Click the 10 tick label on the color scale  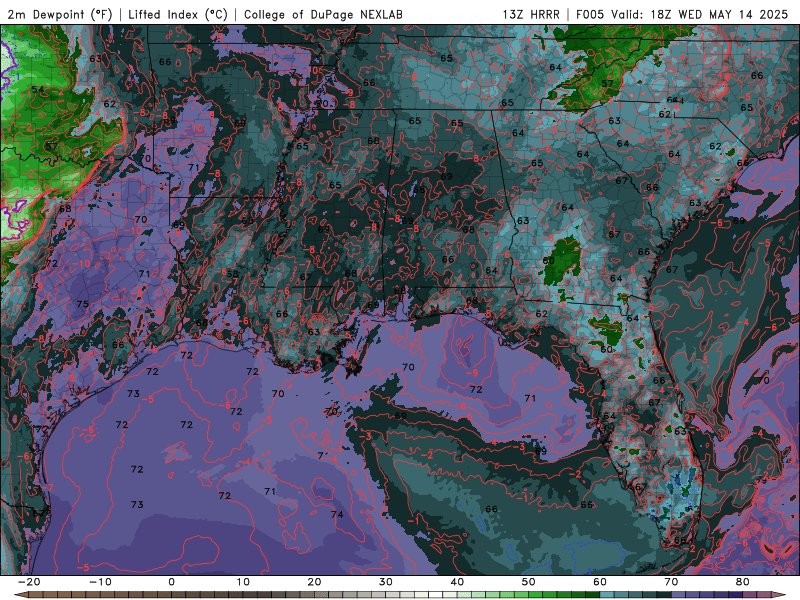(x=243, y=582)
